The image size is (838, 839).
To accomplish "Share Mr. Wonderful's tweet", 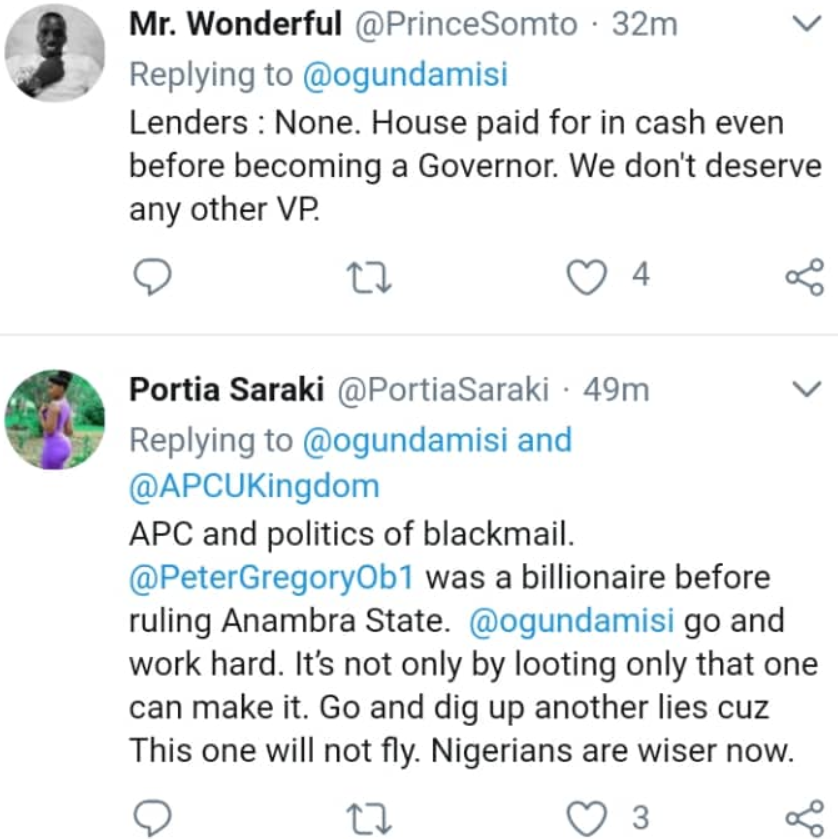I will tap(805, 276).
